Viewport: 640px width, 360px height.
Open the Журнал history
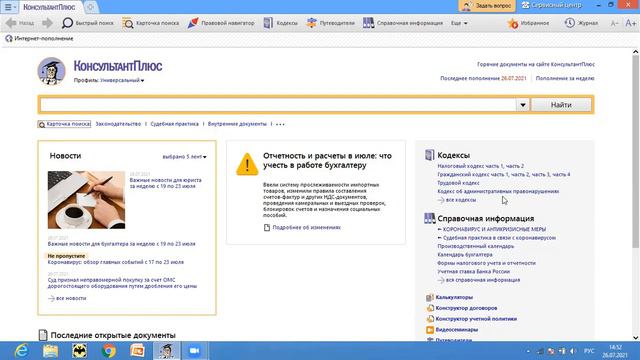click(x=582, y=23)
